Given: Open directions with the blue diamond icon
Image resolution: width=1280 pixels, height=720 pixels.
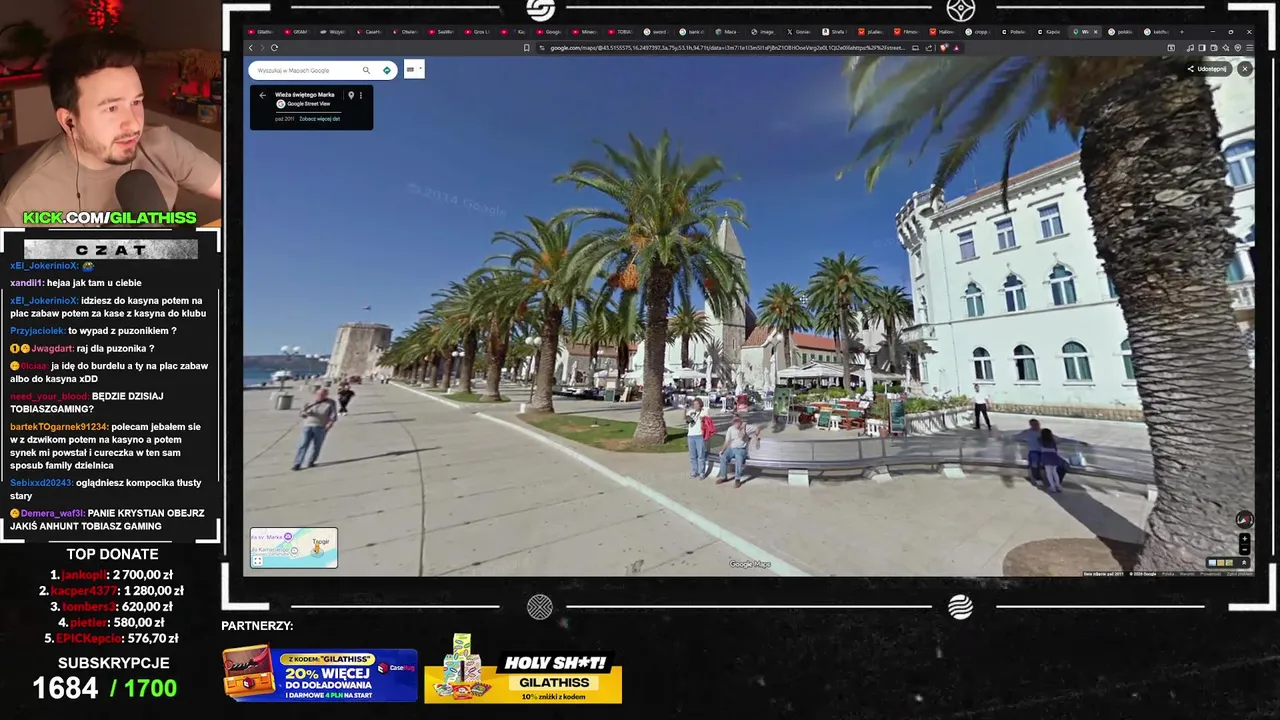Looking at the screenshot, I should click(387, 70).
